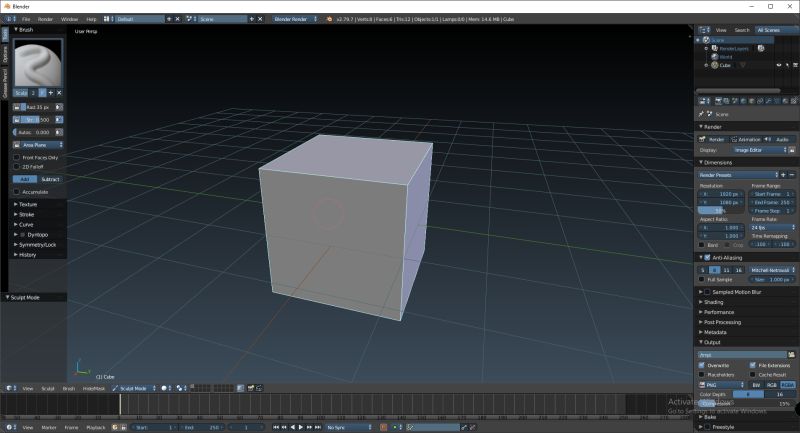This screenshot has height=433, width=800.
Task: Add a render preset with plus
Action: click(784, 175)
